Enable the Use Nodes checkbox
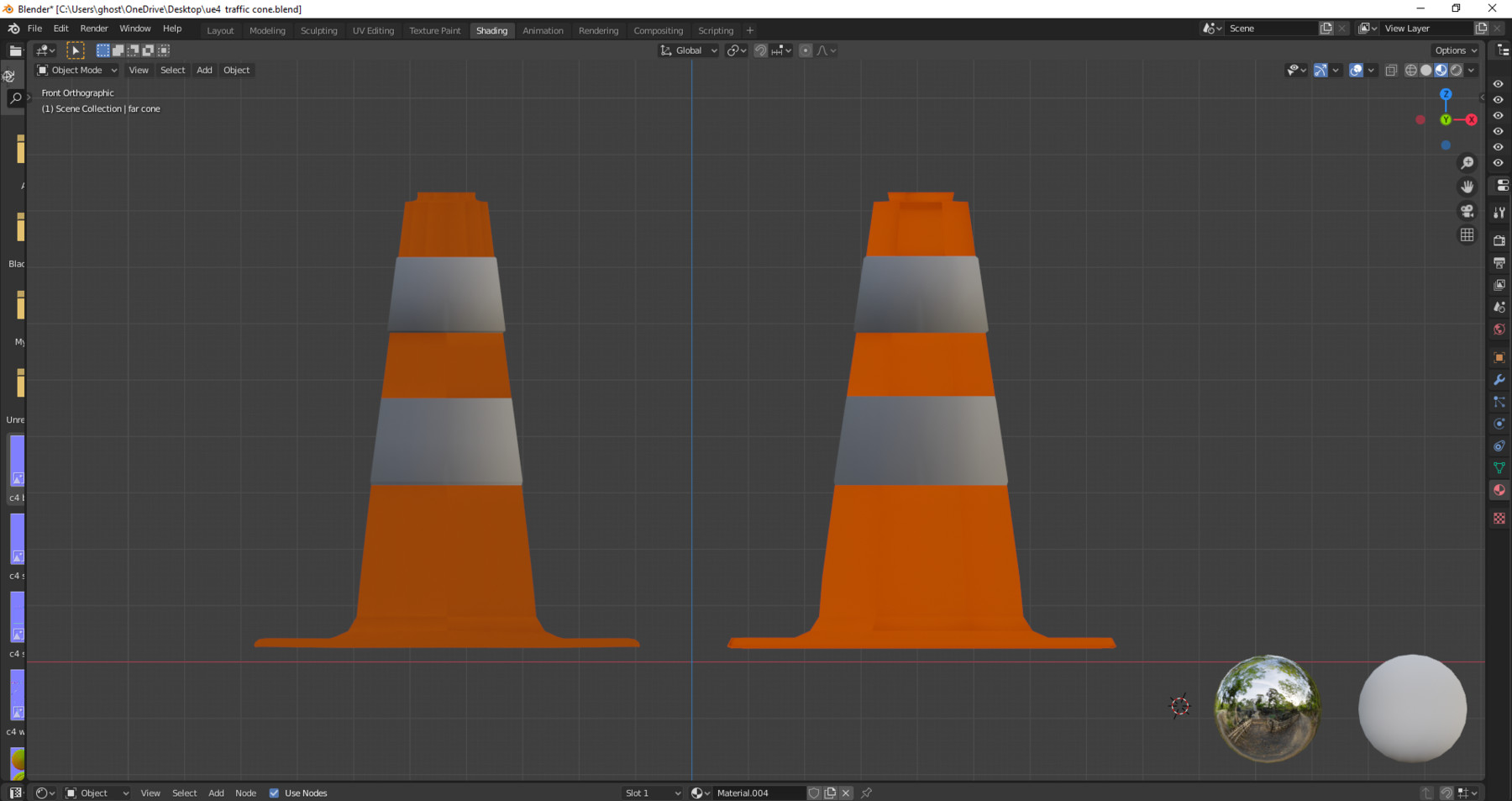The width and height of the screenshot is (1512, 801). [274, 793]
